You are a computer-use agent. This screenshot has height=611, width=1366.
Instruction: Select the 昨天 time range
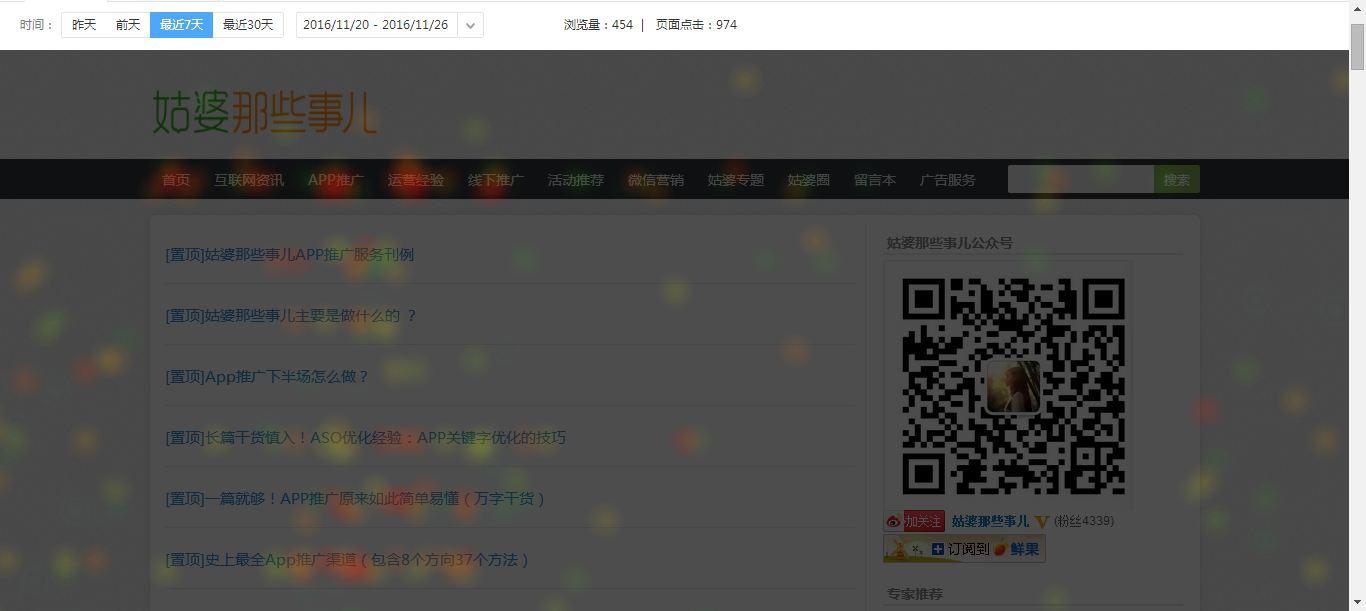[x=84, y=25]
